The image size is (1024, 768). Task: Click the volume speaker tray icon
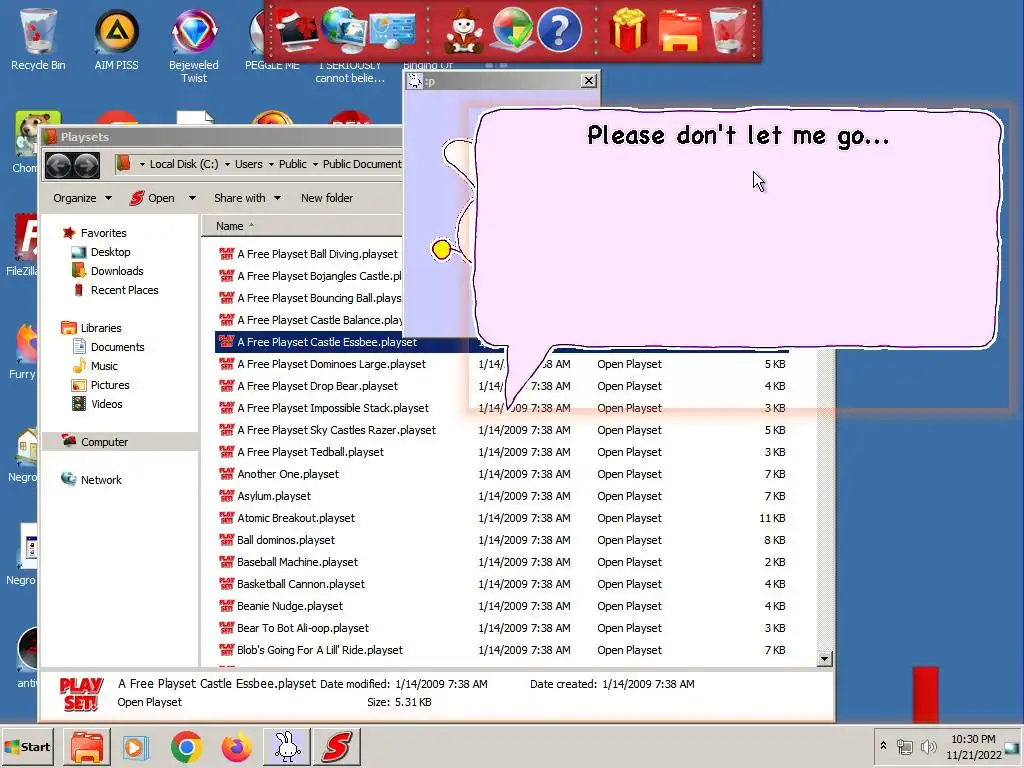928,746
